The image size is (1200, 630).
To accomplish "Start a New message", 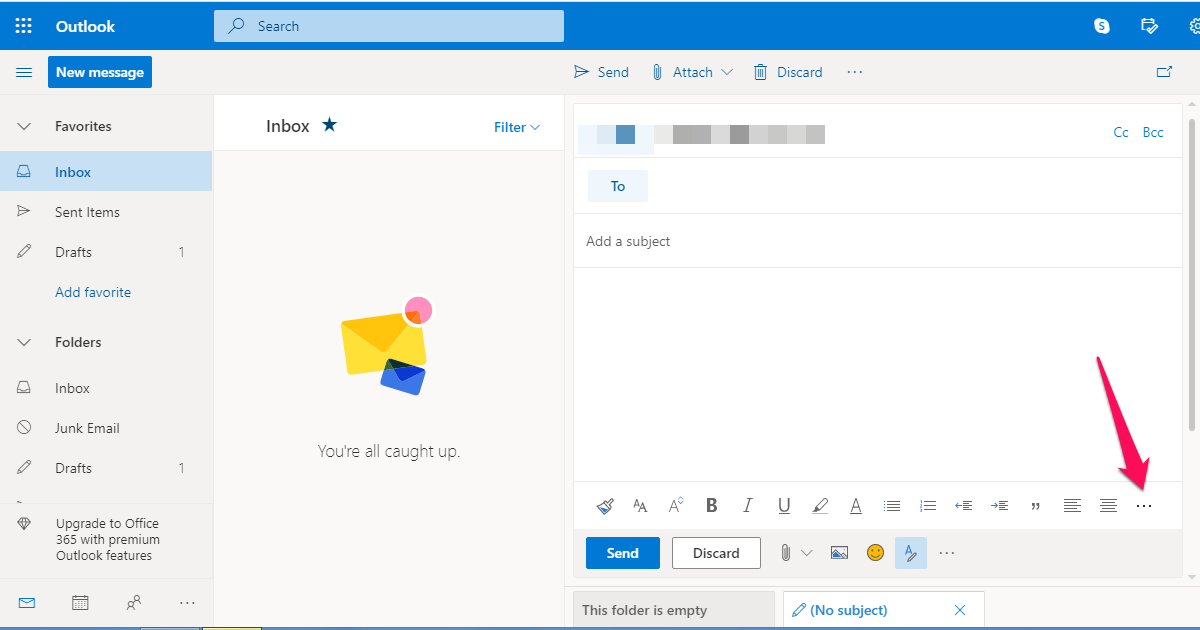I will [x=100, y=72].
